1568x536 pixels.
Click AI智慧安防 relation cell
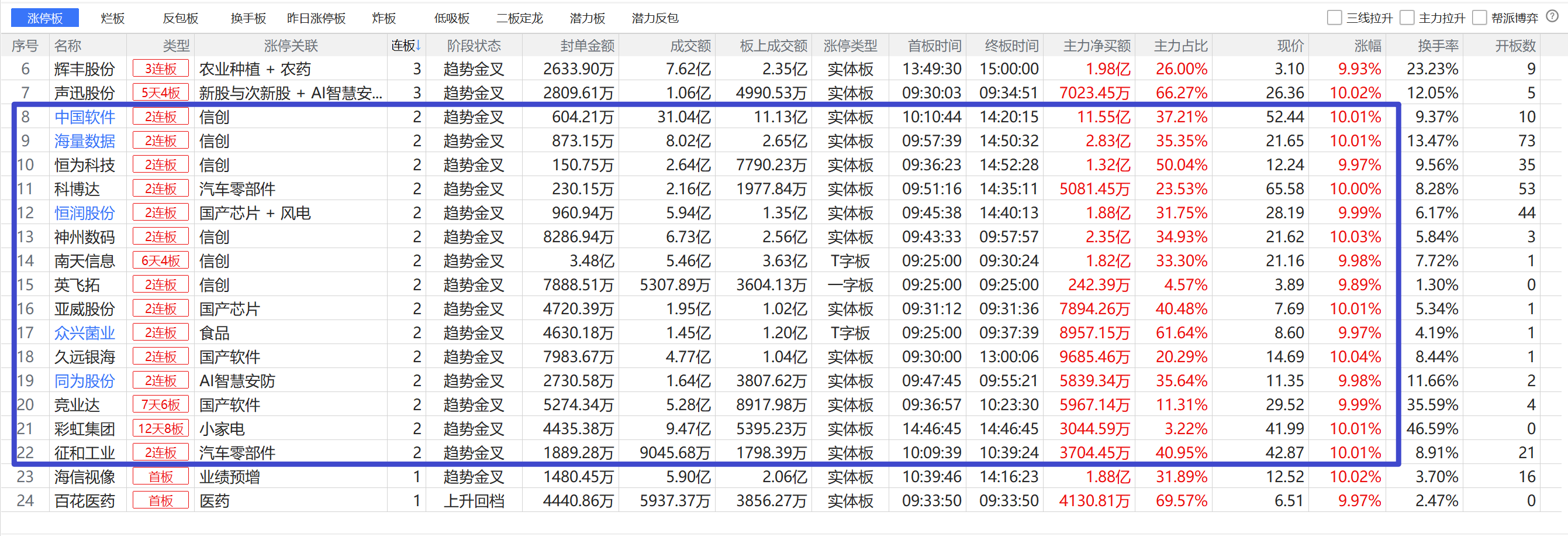(x=237, y=381)
